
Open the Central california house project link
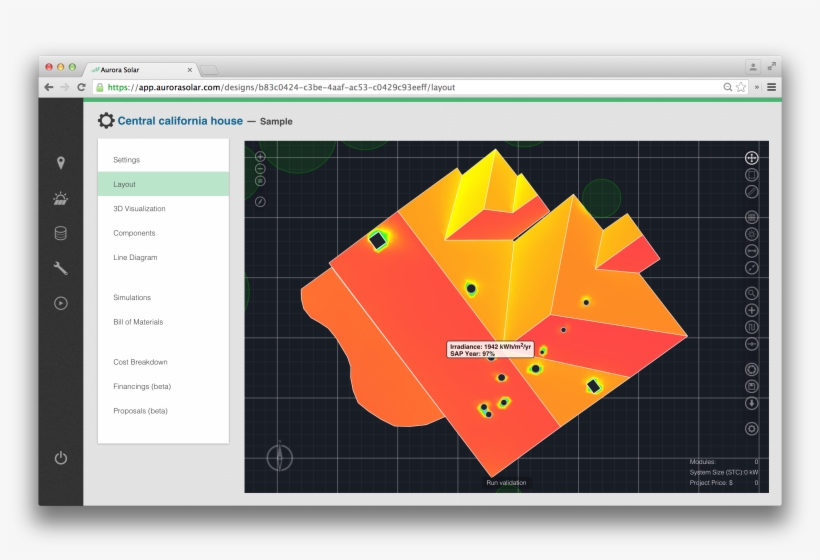click(x=180, y=121)
